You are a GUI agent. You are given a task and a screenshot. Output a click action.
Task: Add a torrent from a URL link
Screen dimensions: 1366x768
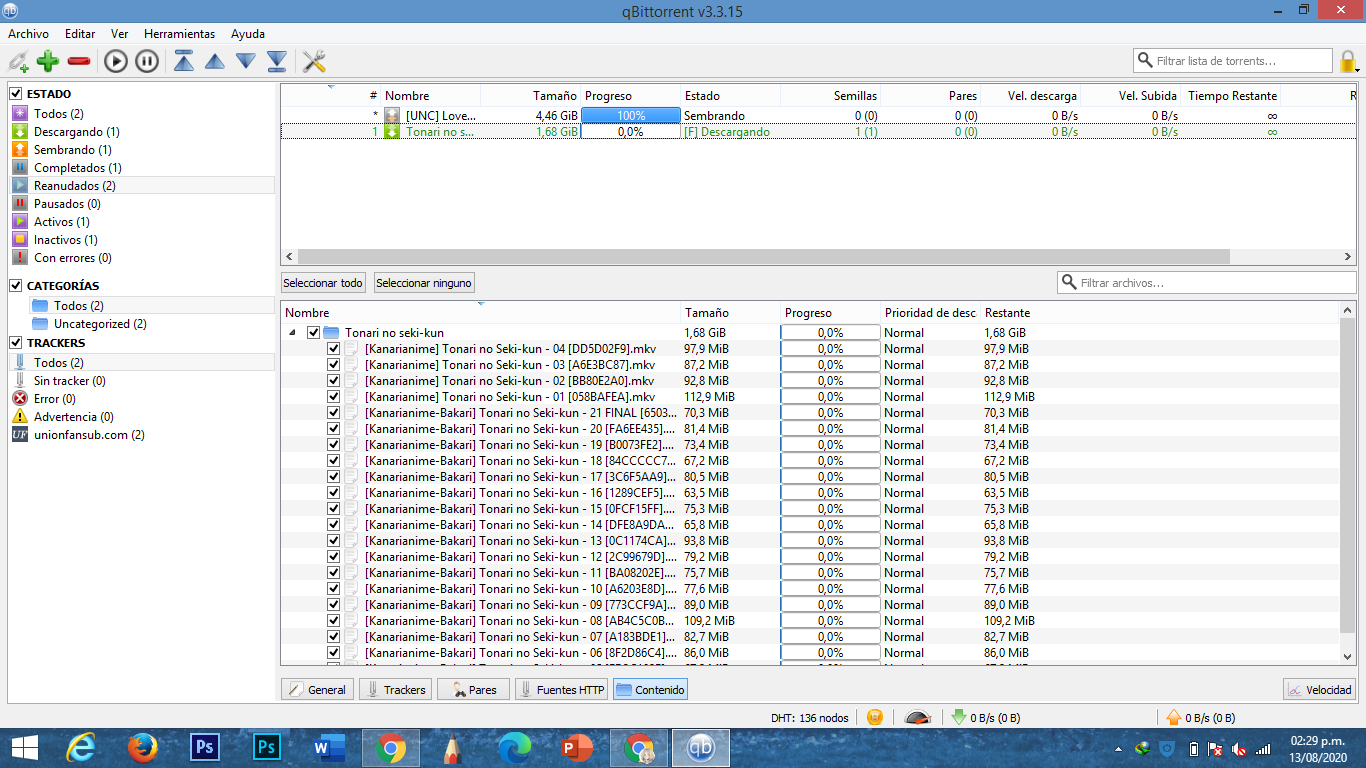(16, 61)
